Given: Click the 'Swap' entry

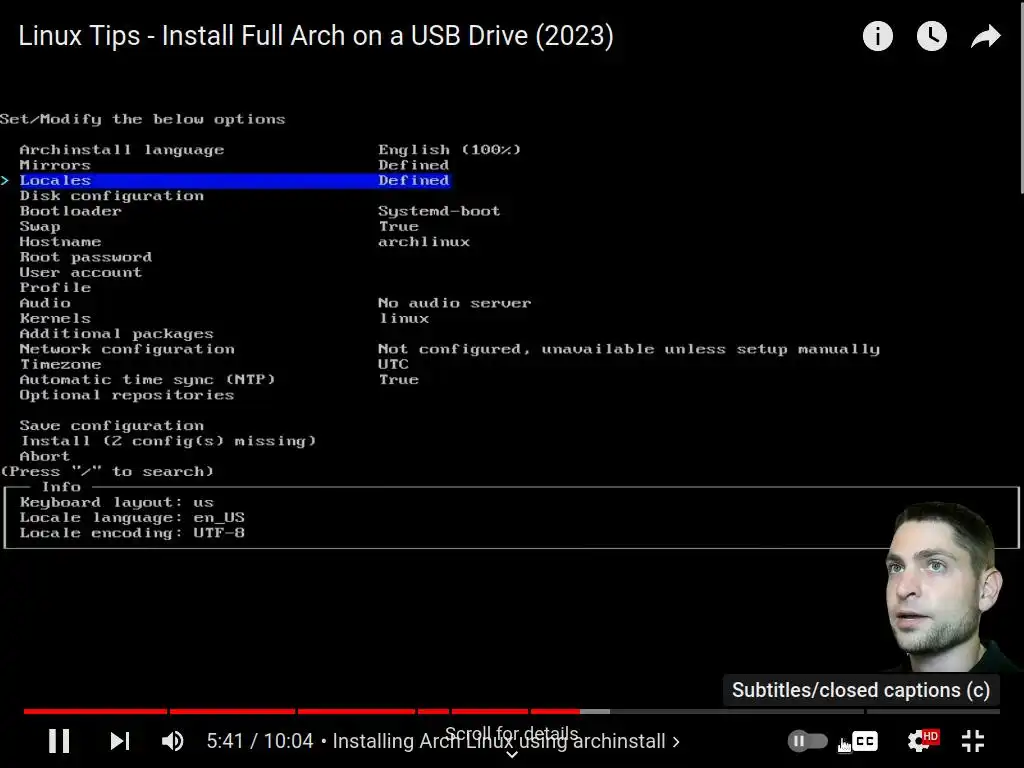Looking at the screenshot, I should click(x=40, y=227).
